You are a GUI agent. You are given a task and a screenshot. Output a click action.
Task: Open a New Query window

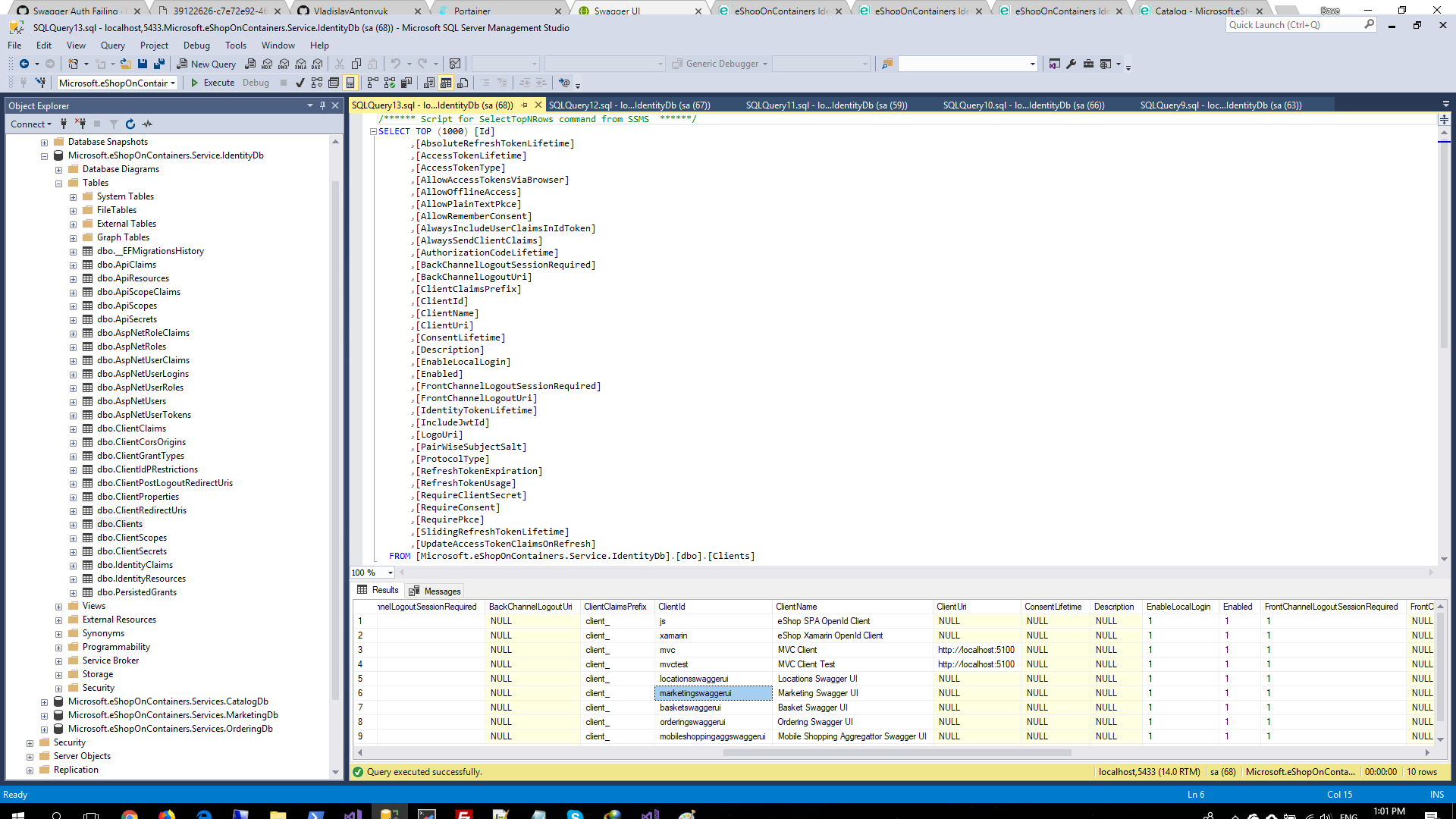[x=206, y=64]
